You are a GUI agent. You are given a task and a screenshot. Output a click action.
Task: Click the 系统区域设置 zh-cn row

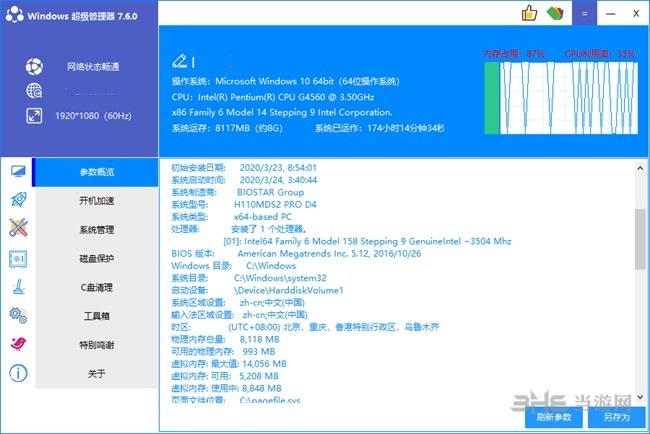point(238,303)
